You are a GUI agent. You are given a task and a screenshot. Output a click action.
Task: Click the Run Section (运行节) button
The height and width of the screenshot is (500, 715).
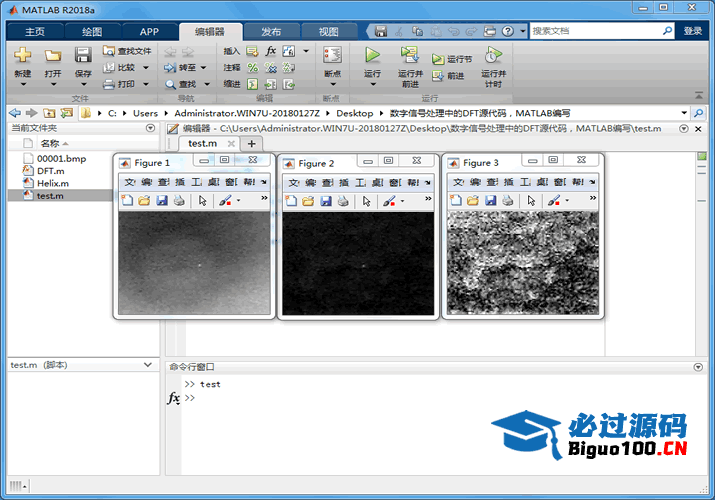pos(452,59)
